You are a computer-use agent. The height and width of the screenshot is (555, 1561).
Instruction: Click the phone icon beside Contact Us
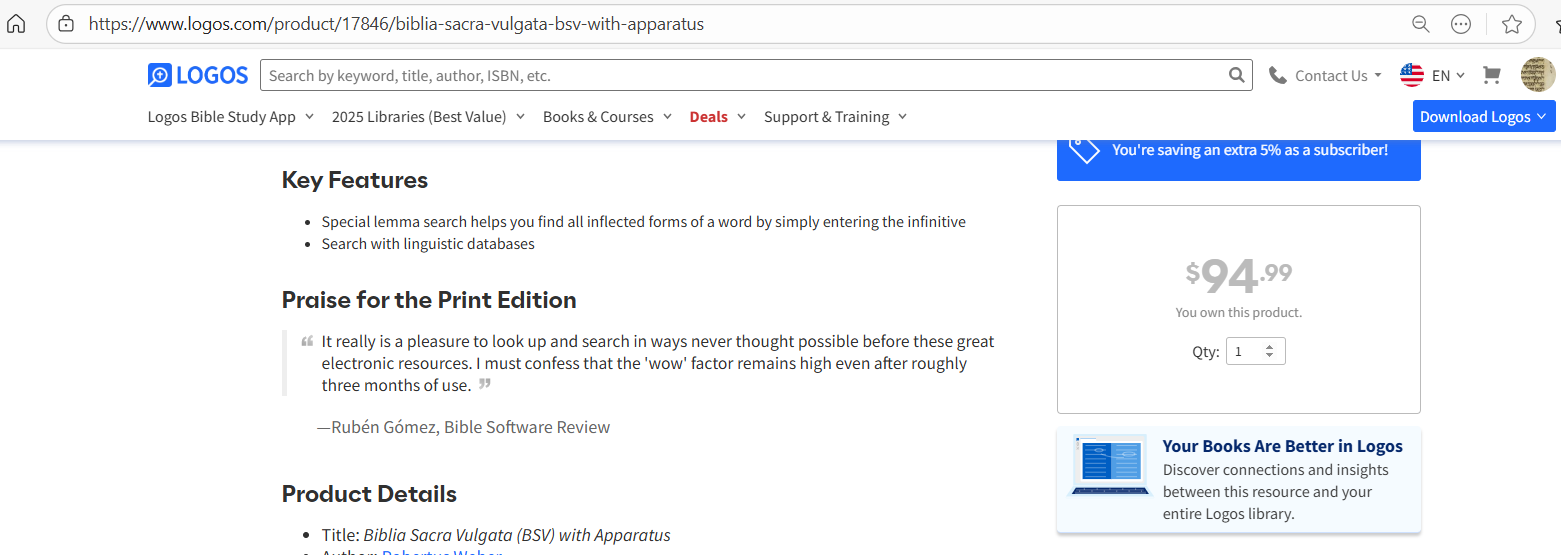tap(1277, 75)
